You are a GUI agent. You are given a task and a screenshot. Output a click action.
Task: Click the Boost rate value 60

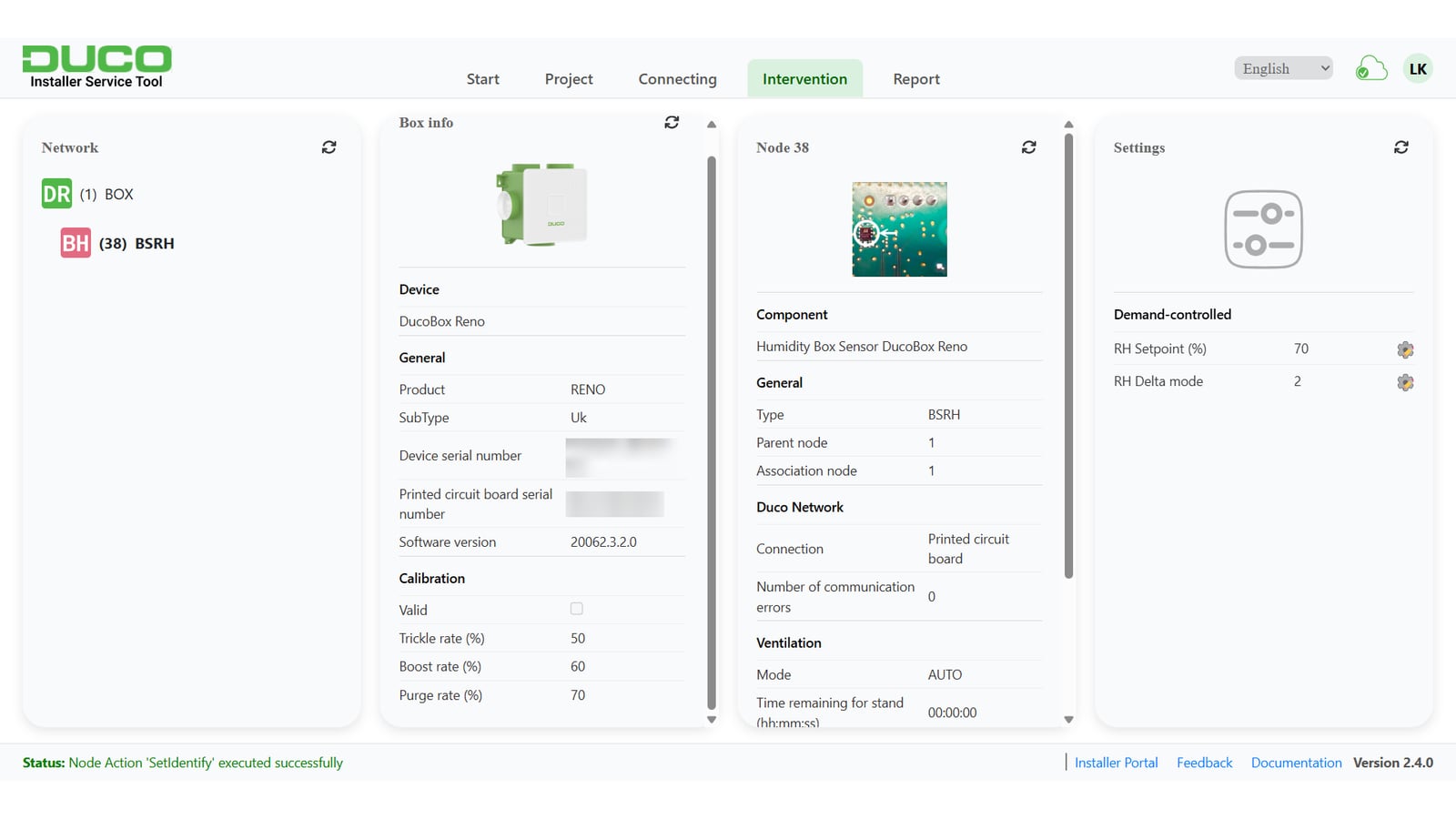pos(578,666)
